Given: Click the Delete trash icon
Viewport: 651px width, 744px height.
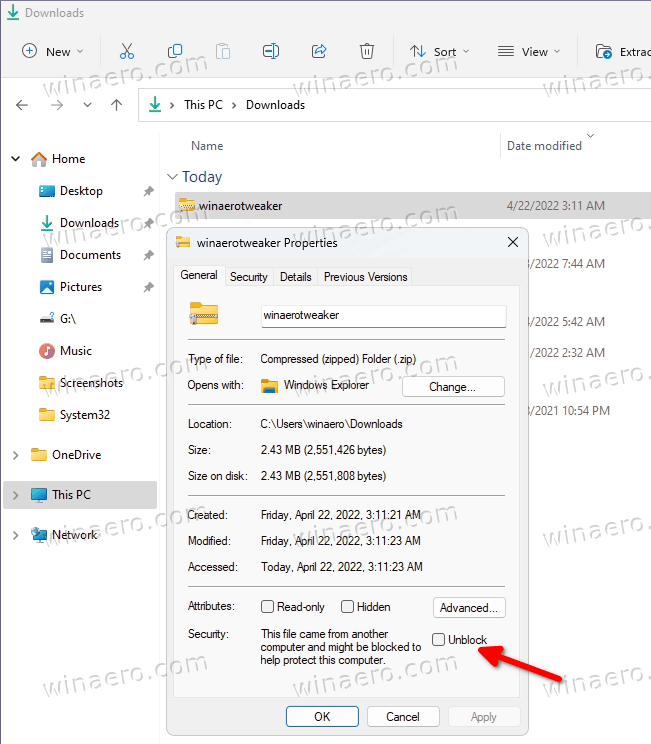Looking at the screenshot, I should click(366, 51).
